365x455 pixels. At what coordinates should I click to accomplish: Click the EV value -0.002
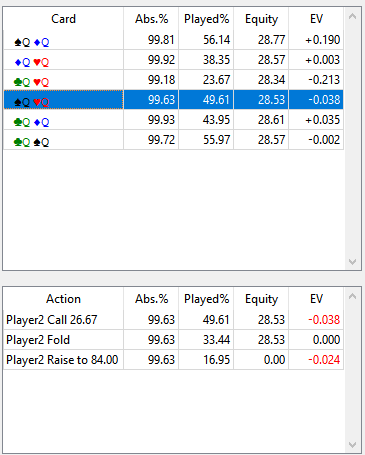[x=324, y=140]
